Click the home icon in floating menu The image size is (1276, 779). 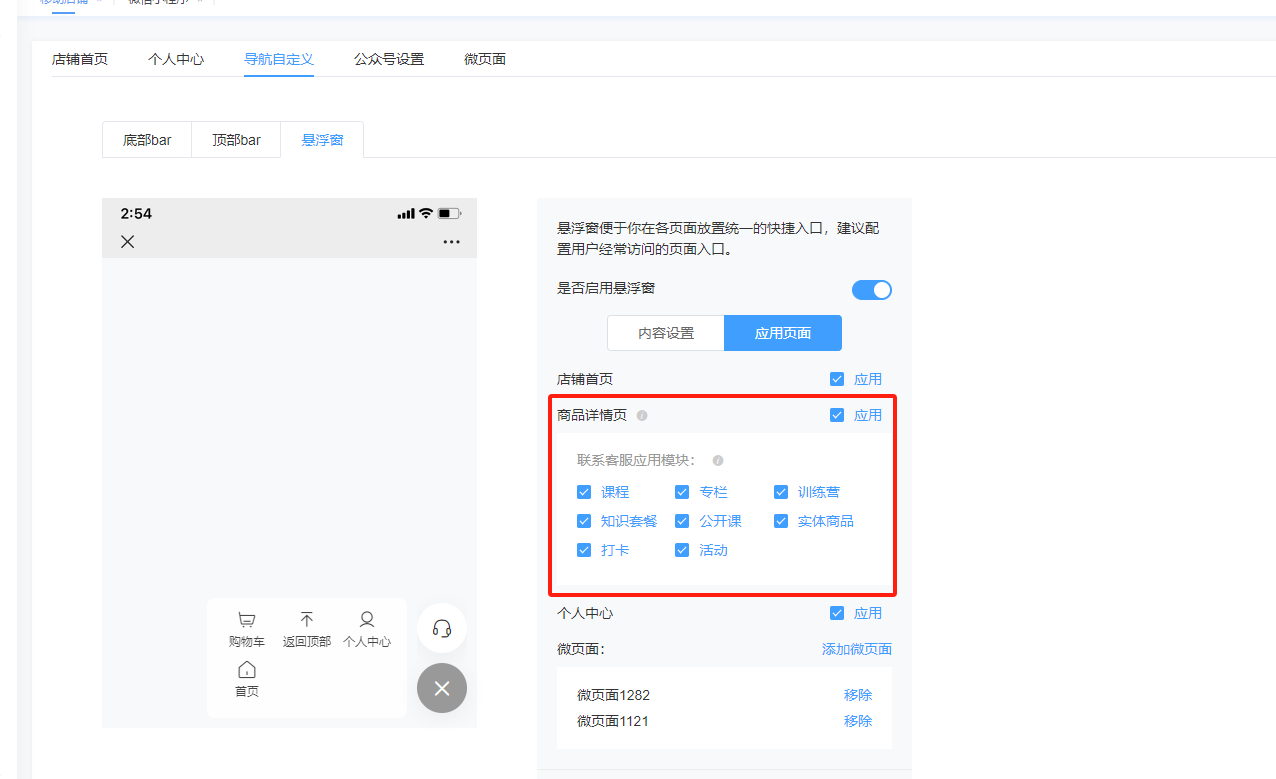coord(247,670)
